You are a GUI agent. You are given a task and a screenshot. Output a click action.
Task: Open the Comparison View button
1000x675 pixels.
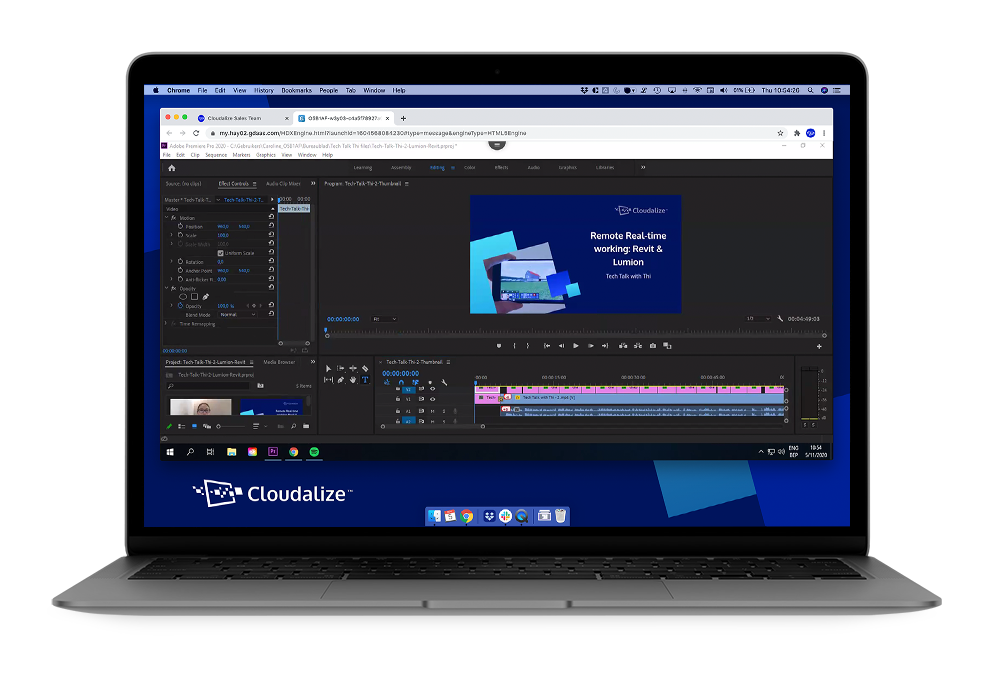pos(667,346)
